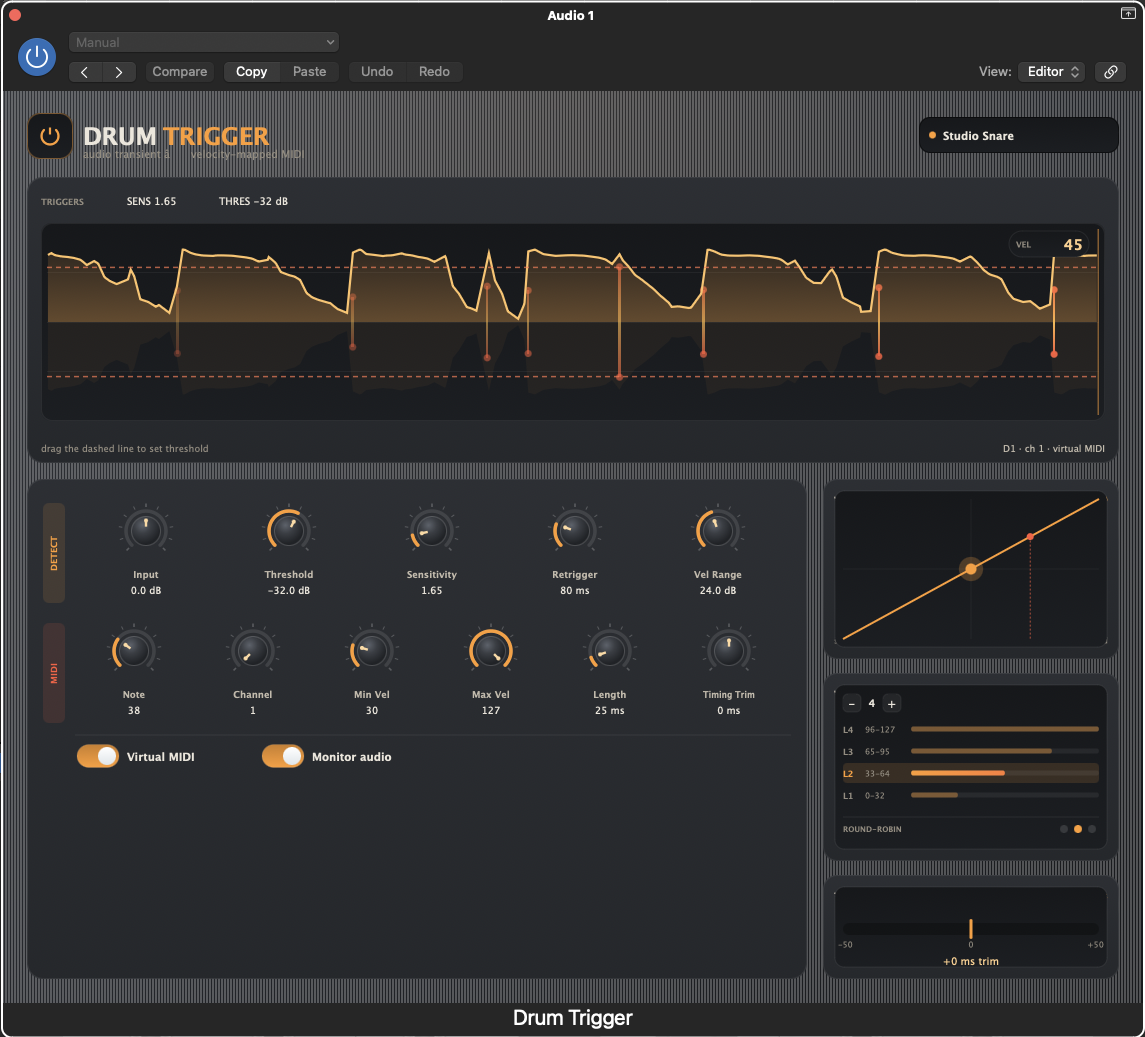Screen dimensions: 1145x1037
Task: Click the Timing Trim knob
Action: point(729,650)
